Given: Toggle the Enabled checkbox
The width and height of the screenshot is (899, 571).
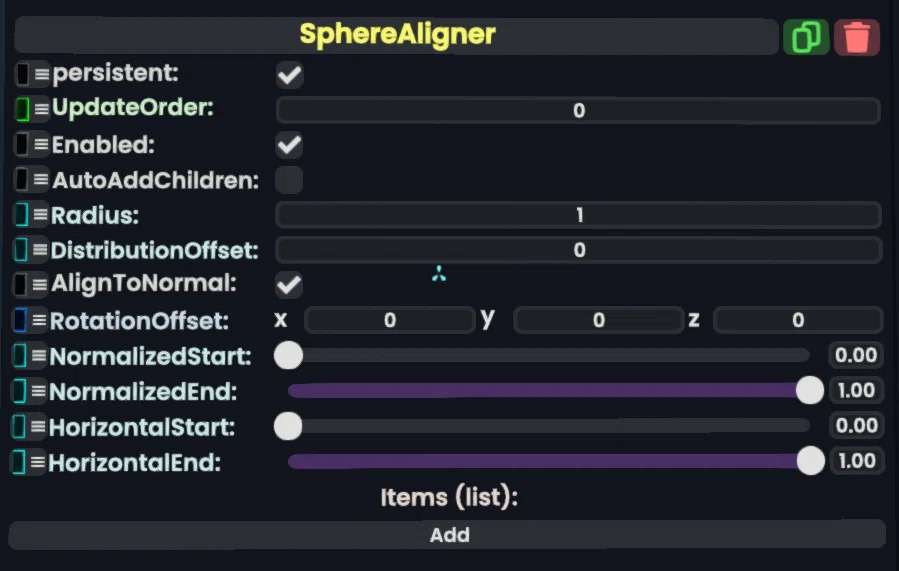Looking at the screenshot, I should coord(290,145).
